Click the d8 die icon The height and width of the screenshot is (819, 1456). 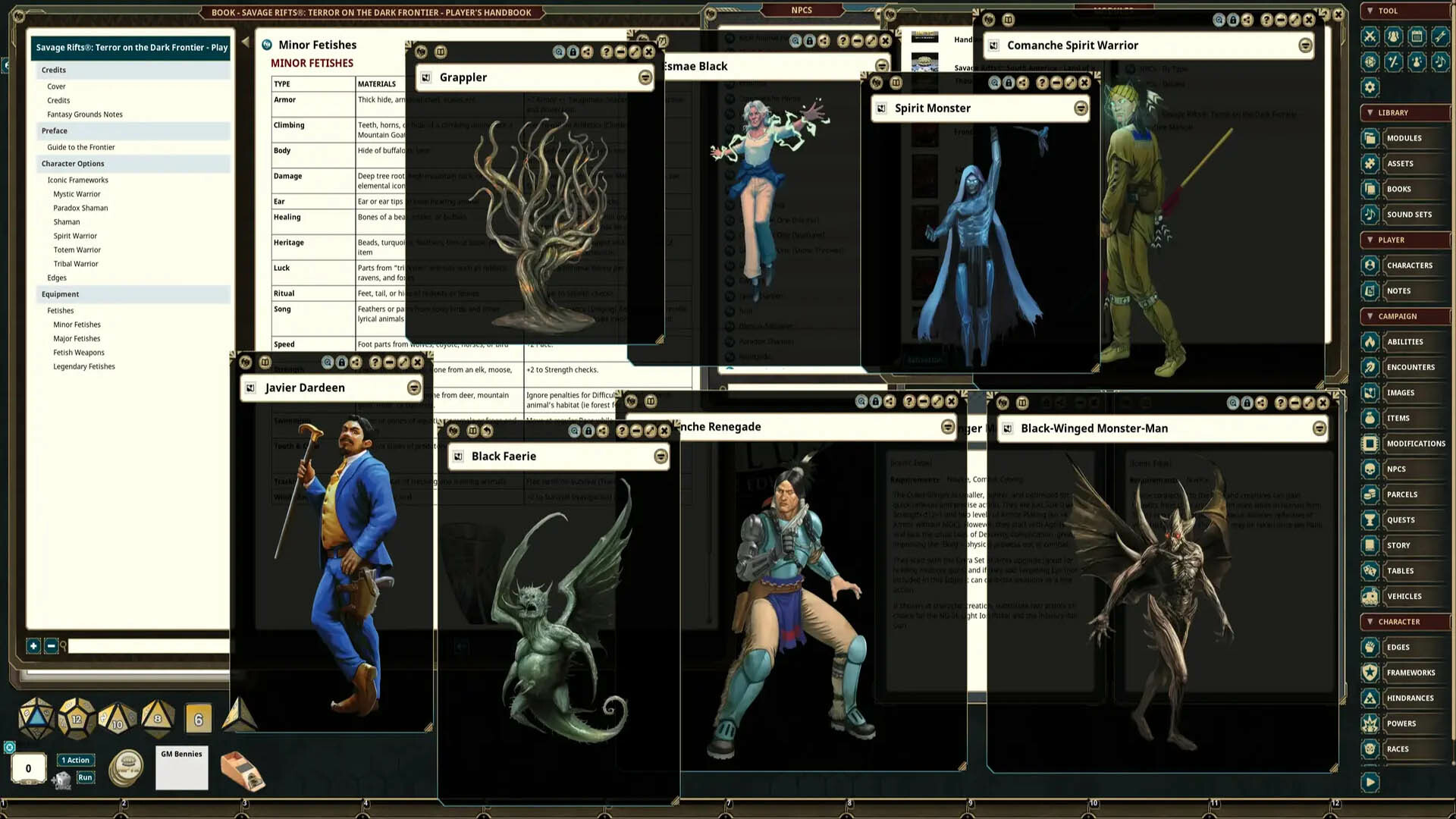[x=158, y=718]
